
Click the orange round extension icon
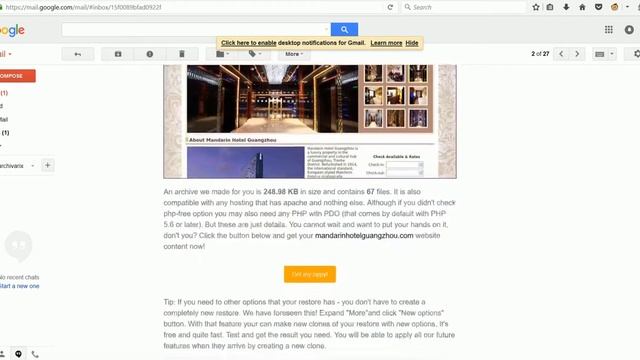pos(615,7)
